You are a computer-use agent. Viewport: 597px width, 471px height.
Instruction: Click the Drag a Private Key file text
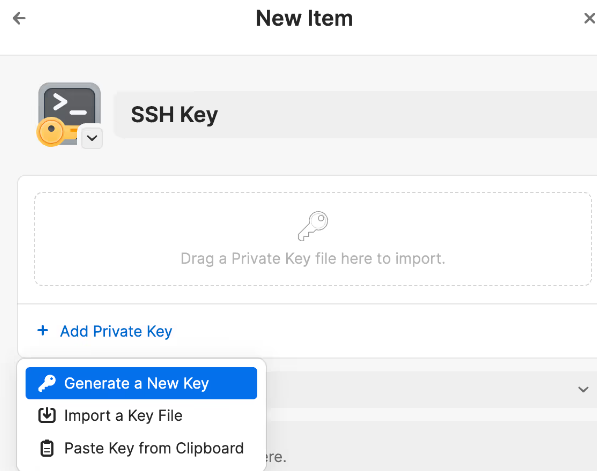[x=313, y=259]
